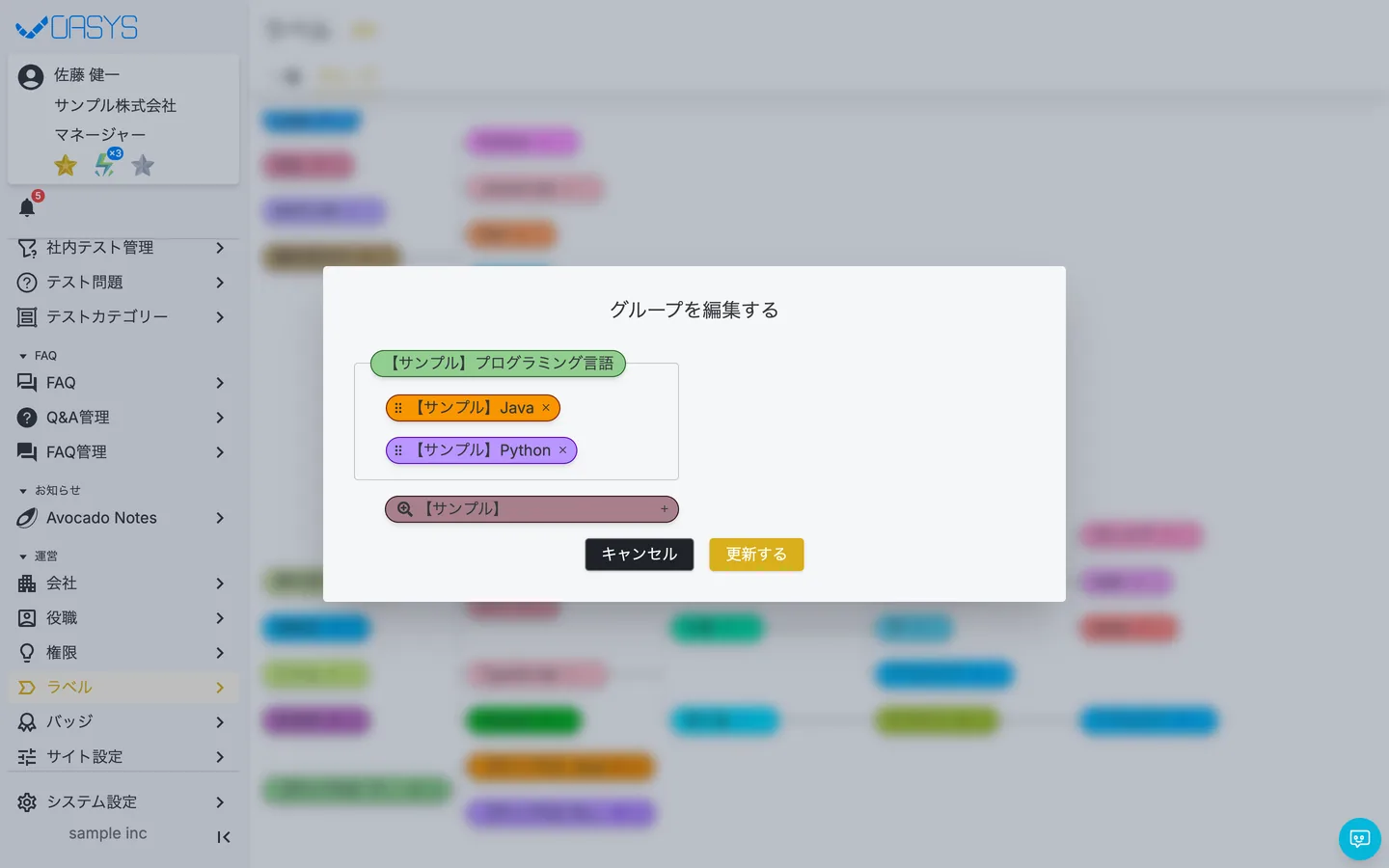1389x868 pixels.
Task: Click the バッジ icon in sidebar
Action: click(x=27, y=722)
